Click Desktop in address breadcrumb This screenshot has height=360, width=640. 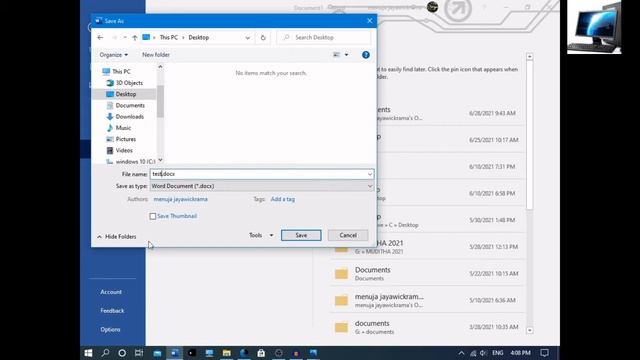click(x=199, y=38)
